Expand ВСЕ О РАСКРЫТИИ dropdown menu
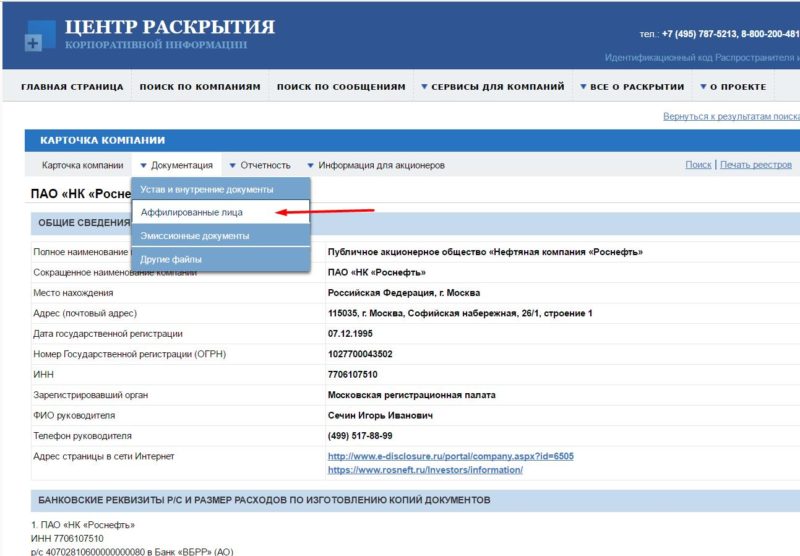 click(632, 87)
